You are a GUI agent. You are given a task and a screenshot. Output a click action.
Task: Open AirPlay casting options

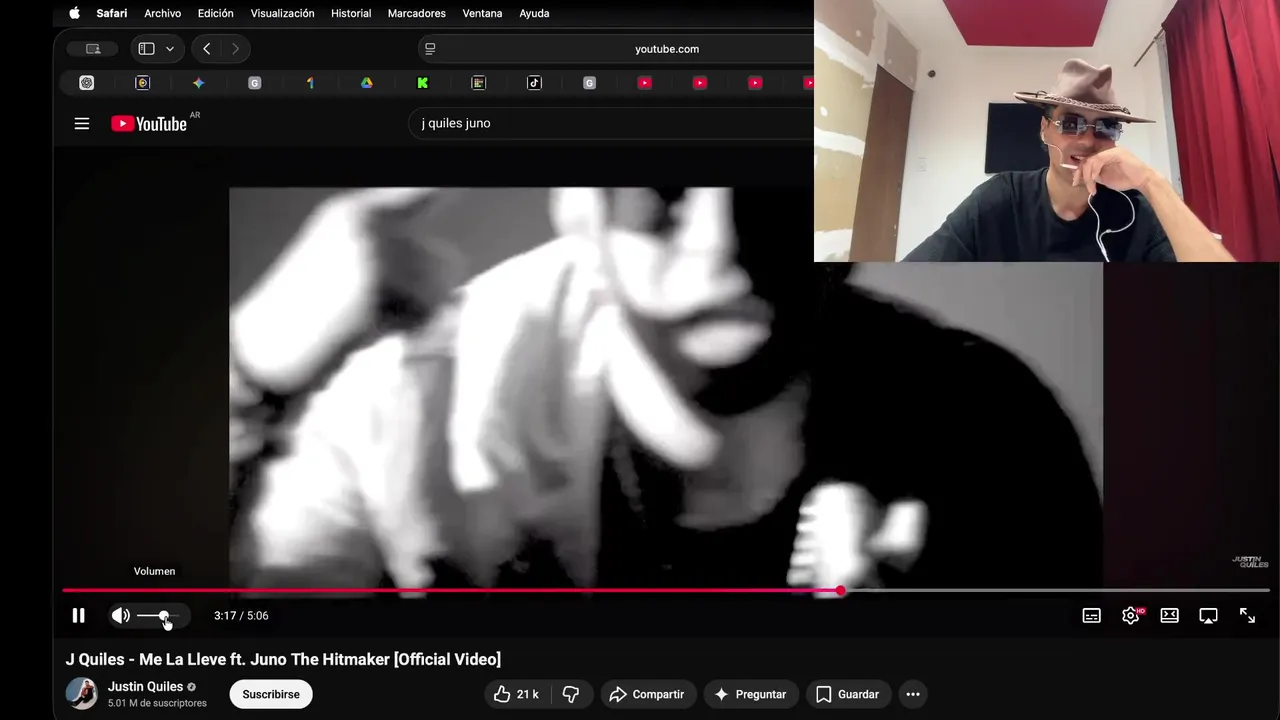(1208, 616)
